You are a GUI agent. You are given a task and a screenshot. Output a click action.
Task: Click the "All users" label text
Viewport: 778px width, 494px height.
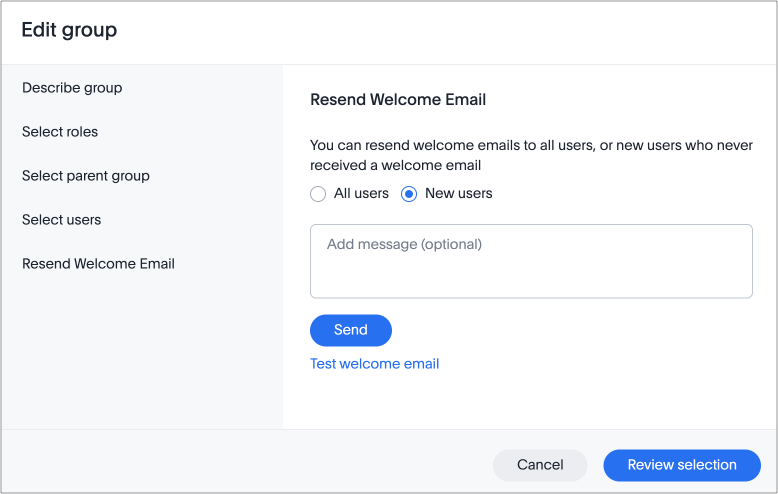click(x=361, y=194)
